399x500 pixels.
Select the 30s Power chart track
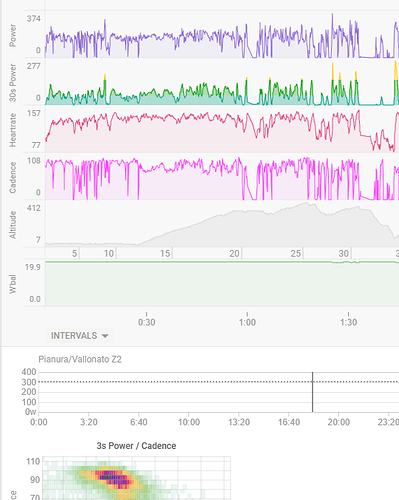[222, 82]
